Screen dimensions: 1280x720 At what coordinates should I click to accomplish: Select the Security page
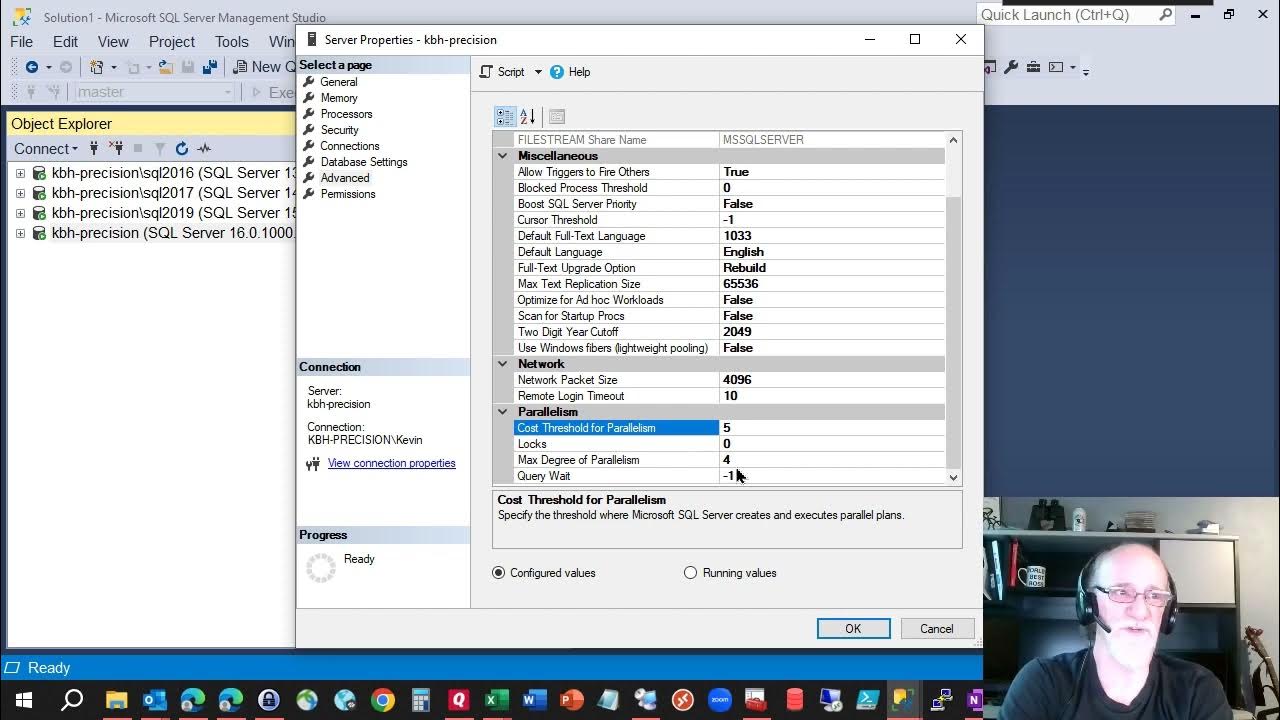point(339,130)
